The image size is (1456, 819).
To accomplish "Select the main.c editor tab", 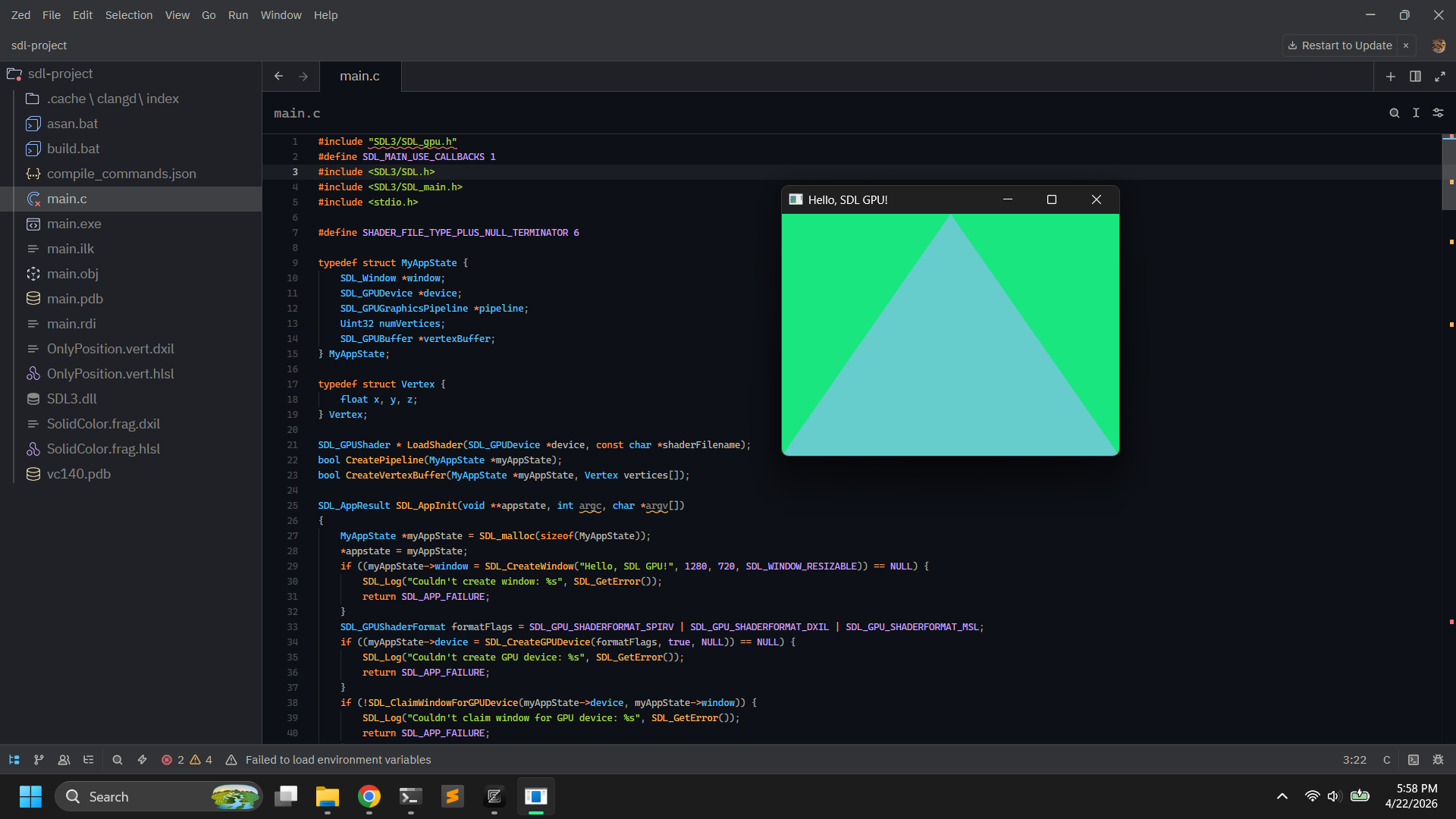I will tap(359, 76).
